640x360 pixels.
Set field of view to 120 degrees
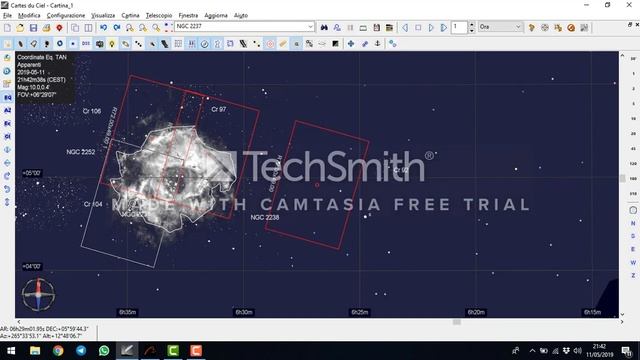pos(633,163)
